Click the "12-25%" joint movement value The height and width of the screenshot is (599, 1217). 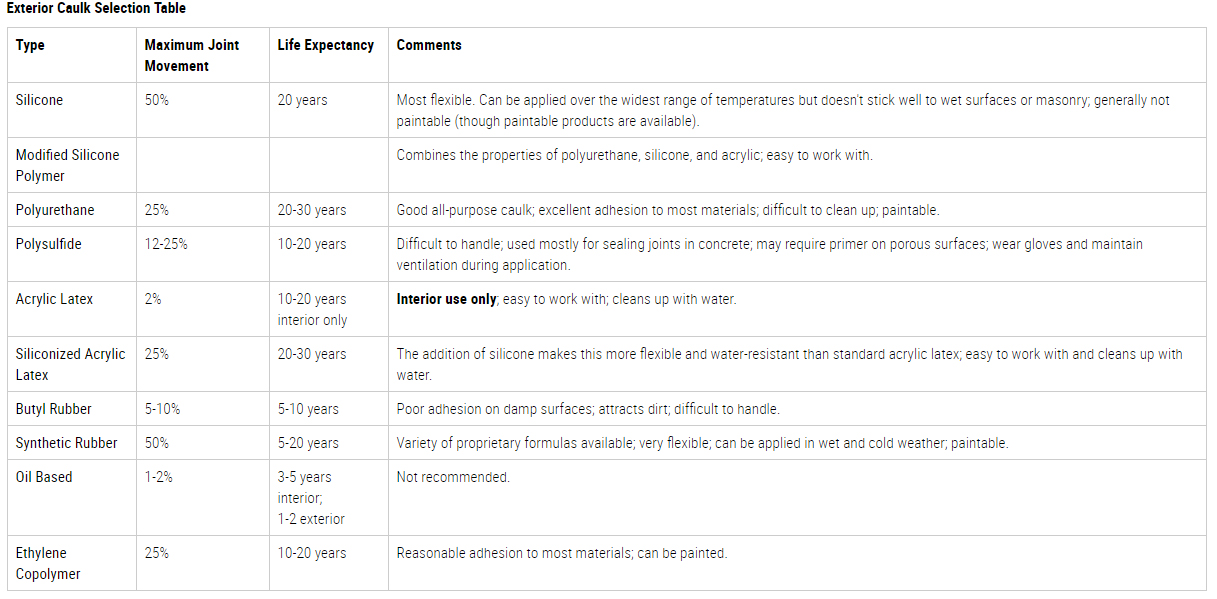point(166,244)
